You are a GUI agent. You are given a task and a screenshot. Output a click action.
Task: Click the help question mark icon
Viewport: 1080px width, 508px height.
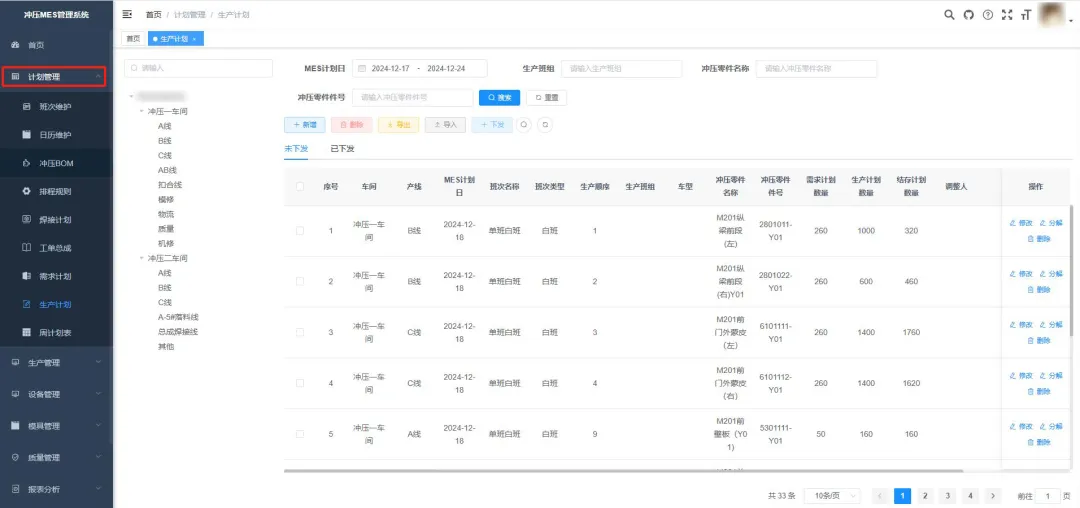click(x=987, y=15)
